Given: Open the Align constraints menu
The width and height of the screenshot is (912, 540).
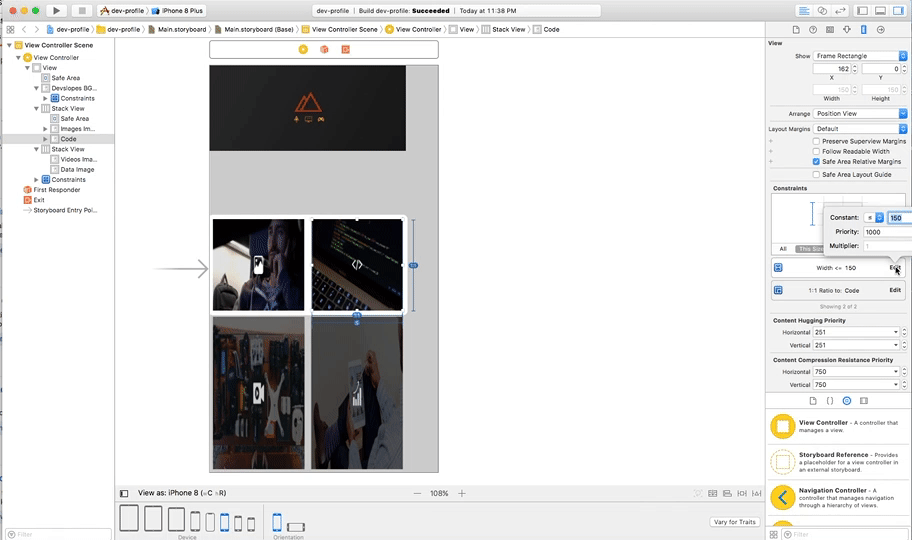Looking at the screenshot, I should click(x=727, y=493).
